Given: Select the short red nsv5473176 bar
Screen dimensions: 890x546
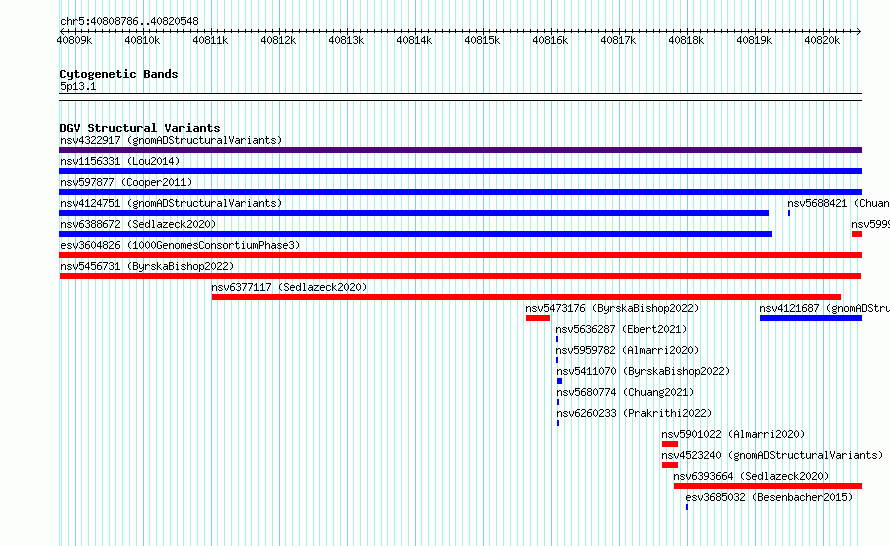Looking at the screenshot, I should 538,318.
